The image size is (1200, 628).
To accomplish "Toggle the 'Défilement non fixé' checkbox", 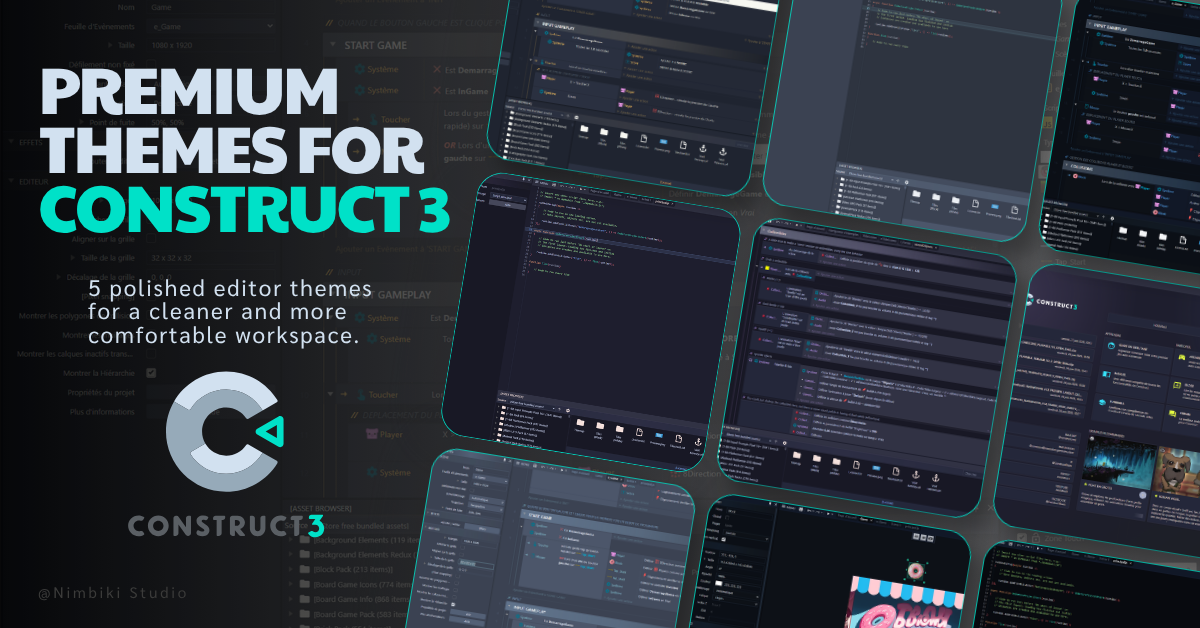I will click(151, 65).
